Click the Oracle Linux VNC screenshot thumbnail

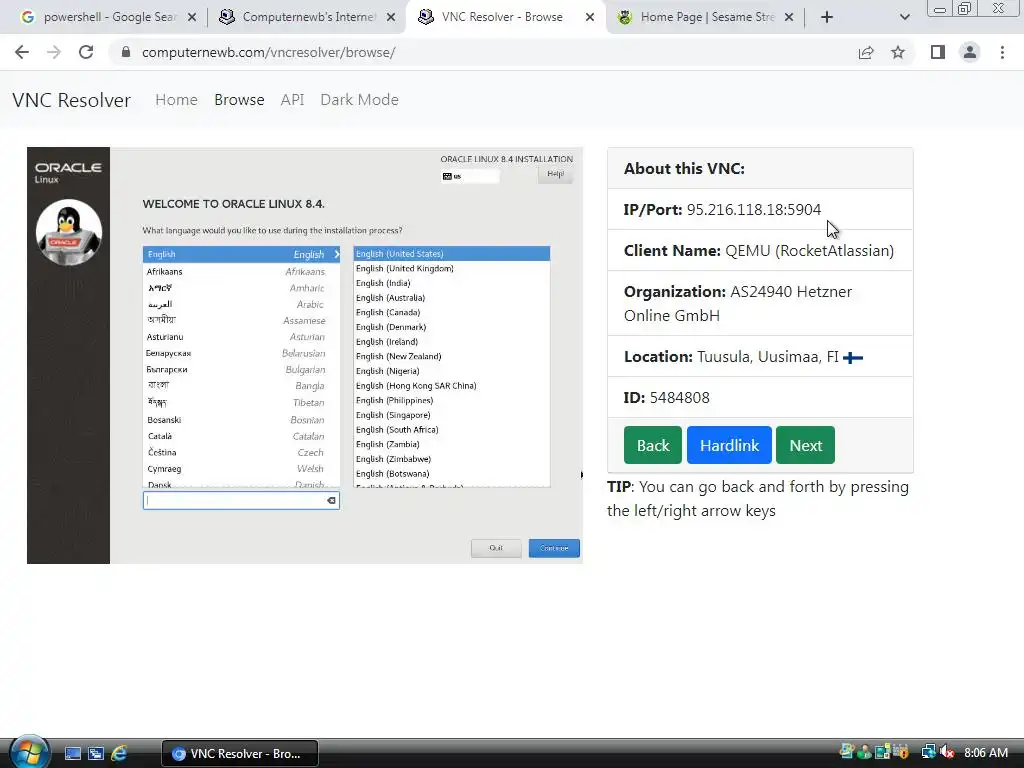[305, 355]
